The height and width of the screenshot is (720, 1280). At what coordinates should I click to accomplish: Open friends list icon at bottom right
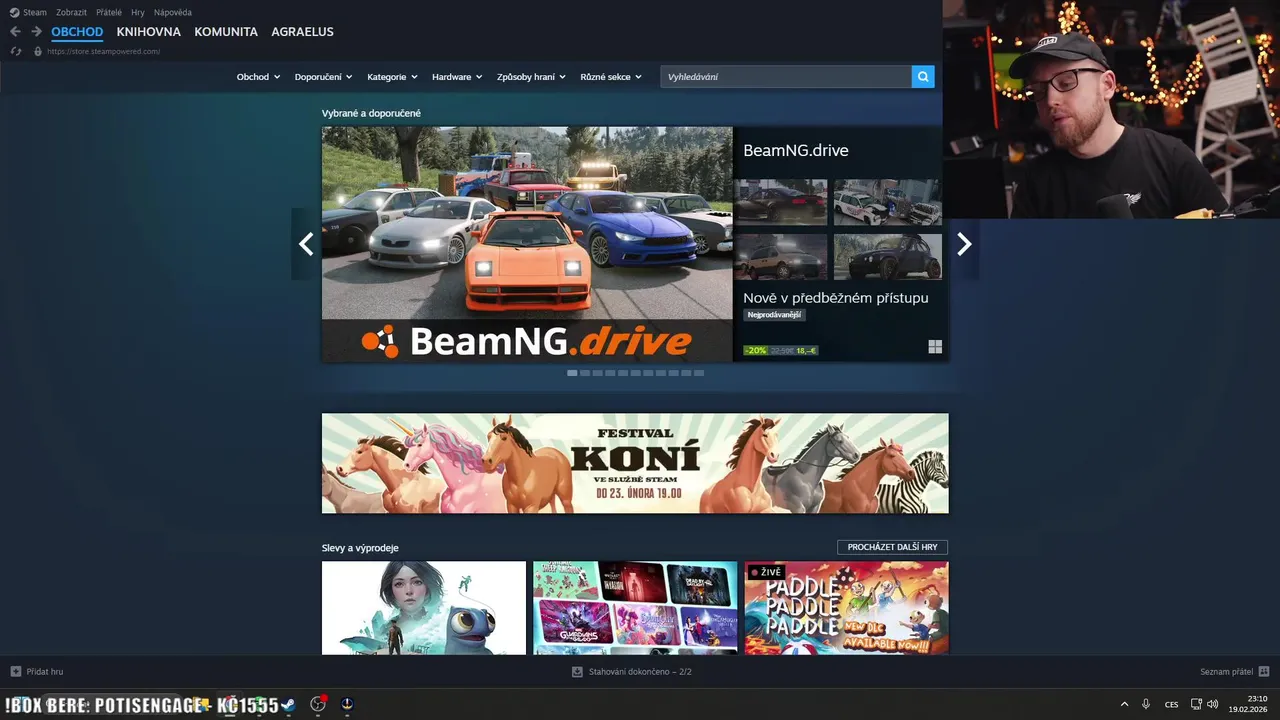(1264, 671)
